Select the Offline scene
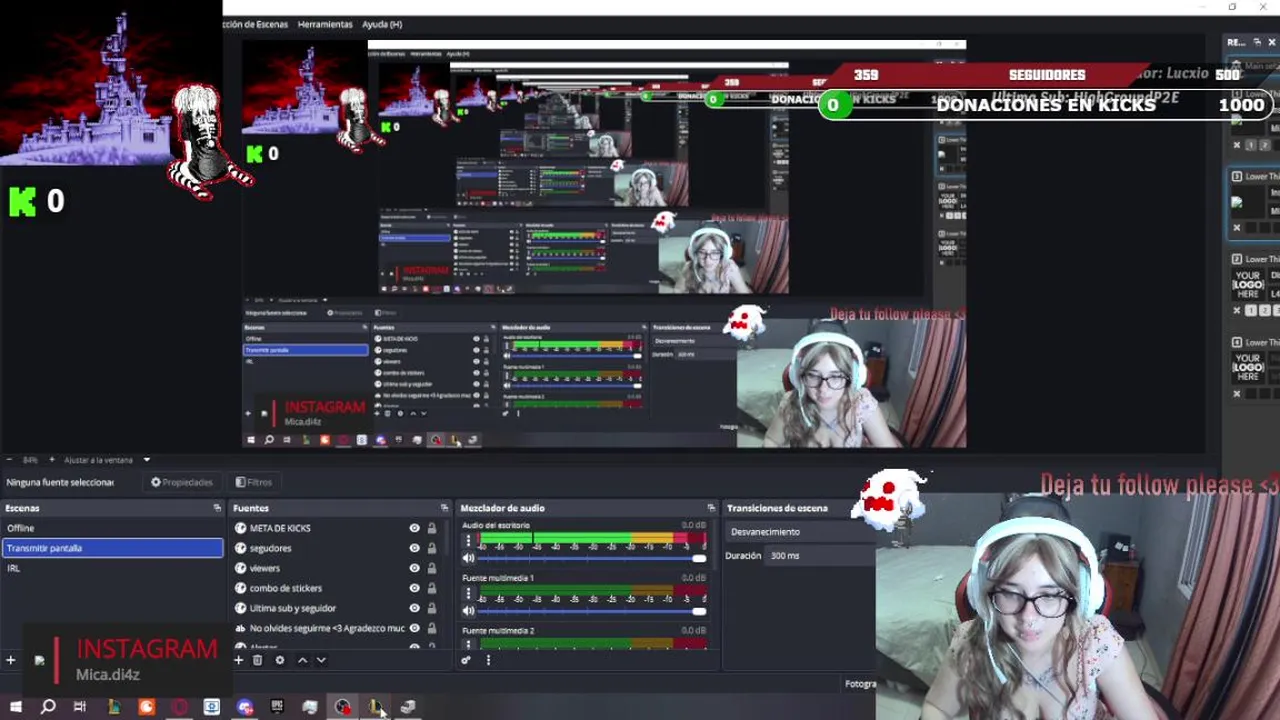This screenshot has height=720, width=1280. [x=112, y=528]
